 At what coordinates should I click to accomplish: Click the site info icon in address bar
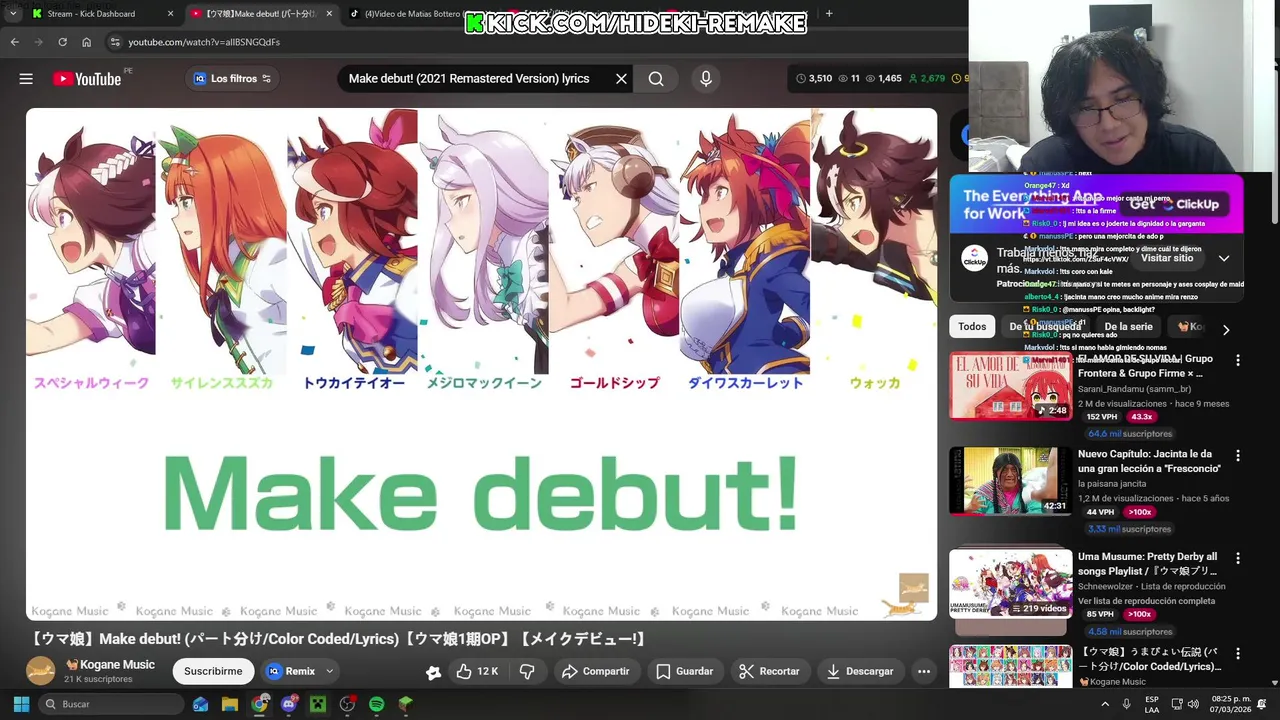click(115, 42)
